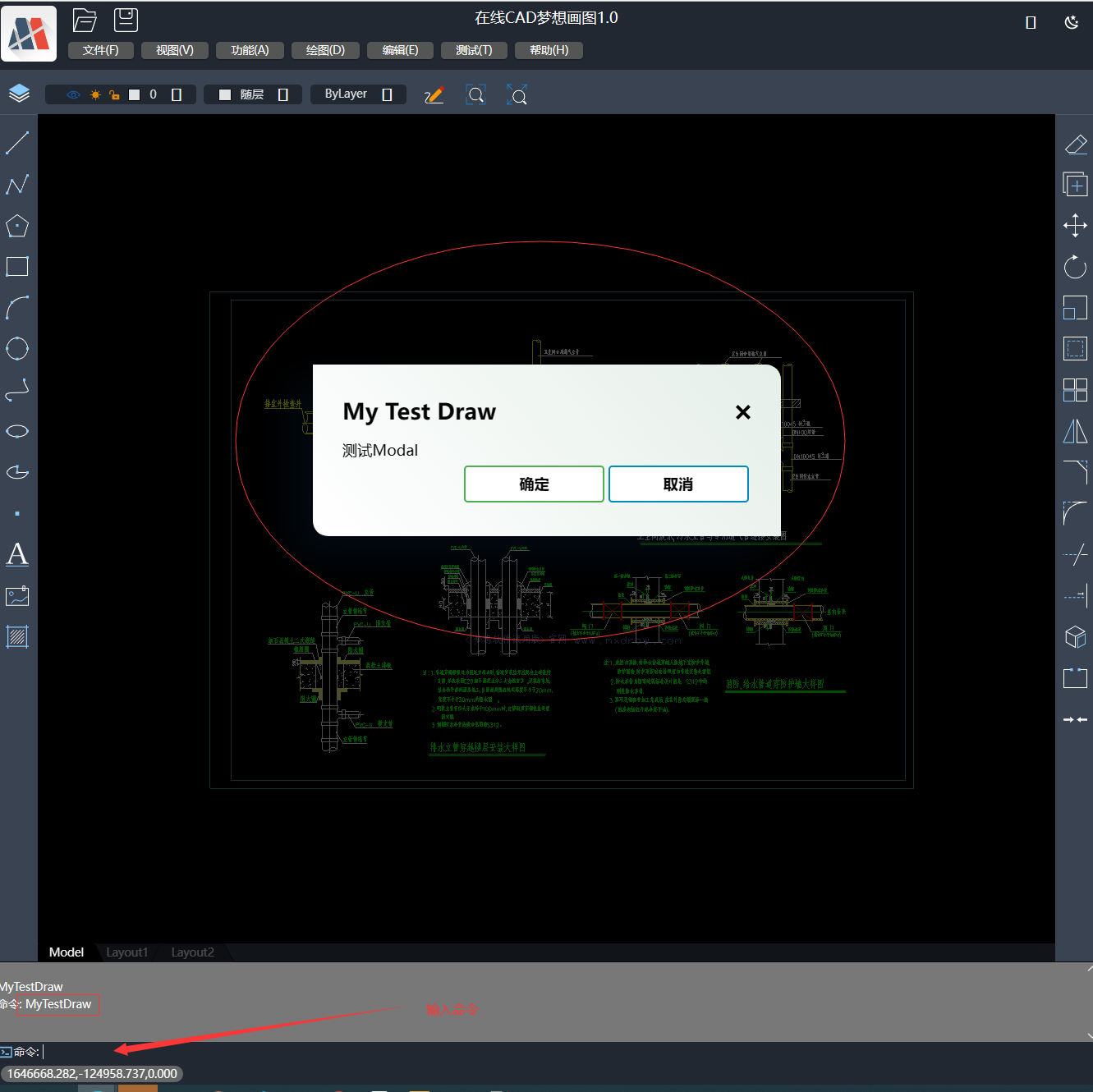This screenshot has width=1093, height=1092.
Task: Open the layers manager icon
Action: [x=19, y=94]
